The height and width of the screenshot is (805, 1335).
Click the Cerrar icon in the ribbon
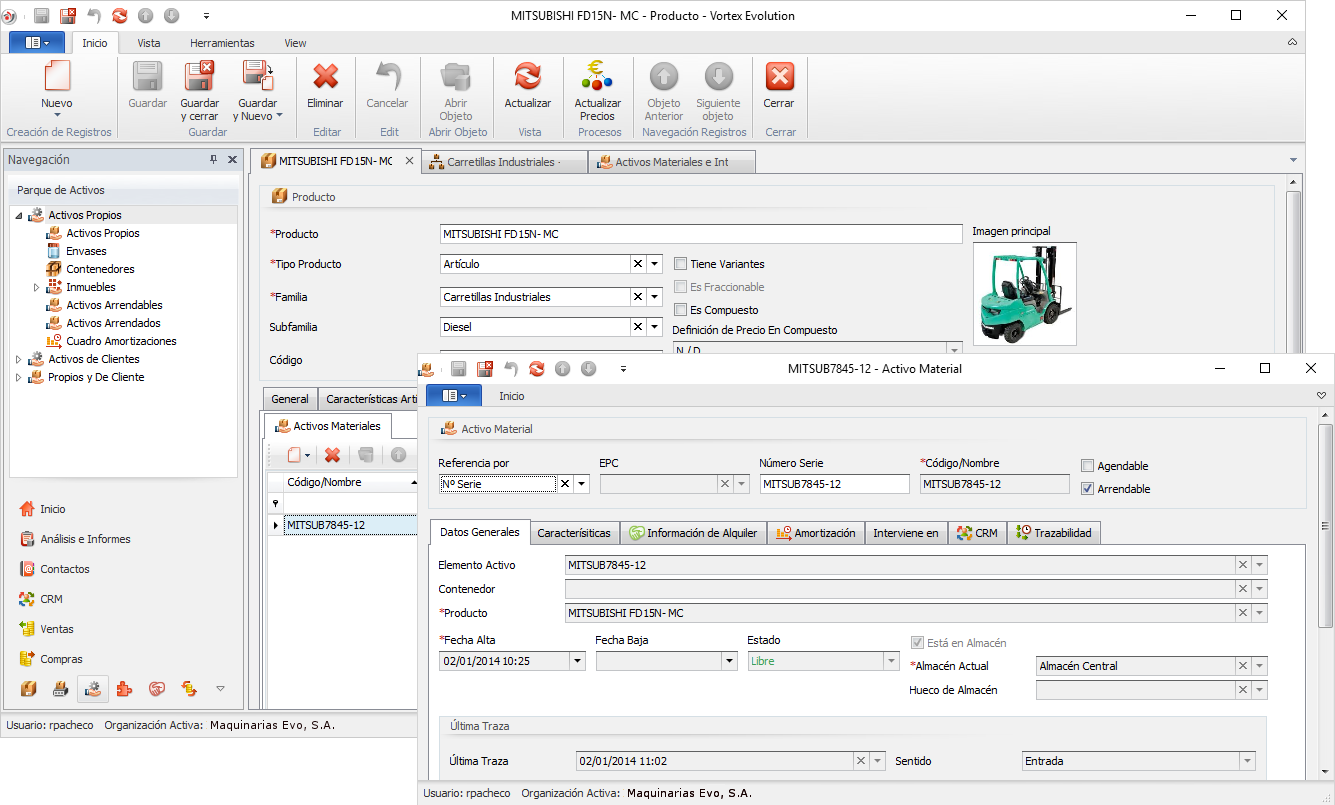(x=779, y=76)
